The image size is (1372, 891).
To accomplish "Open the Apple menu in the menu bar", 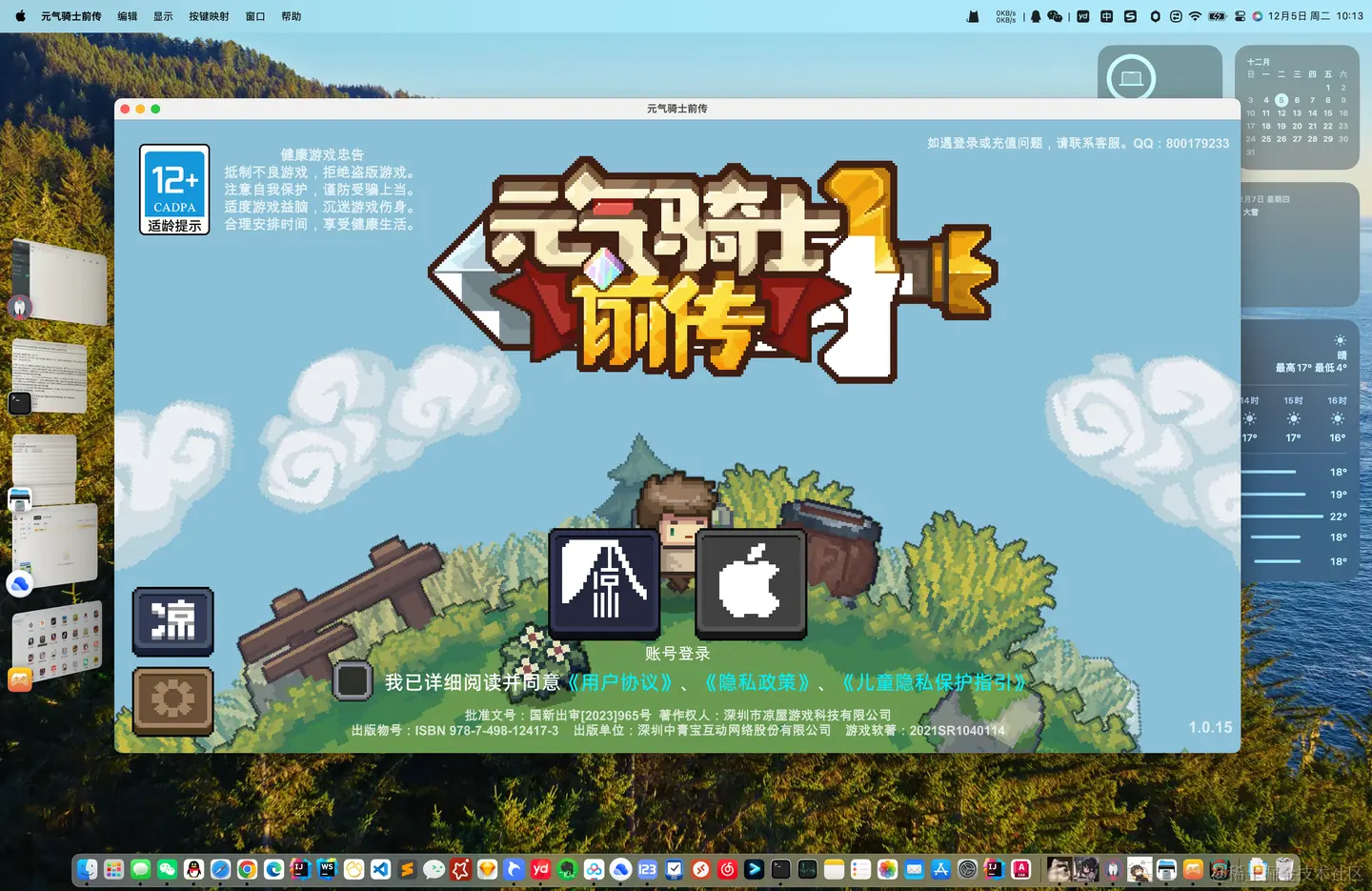I will click(x=20, y=16).
